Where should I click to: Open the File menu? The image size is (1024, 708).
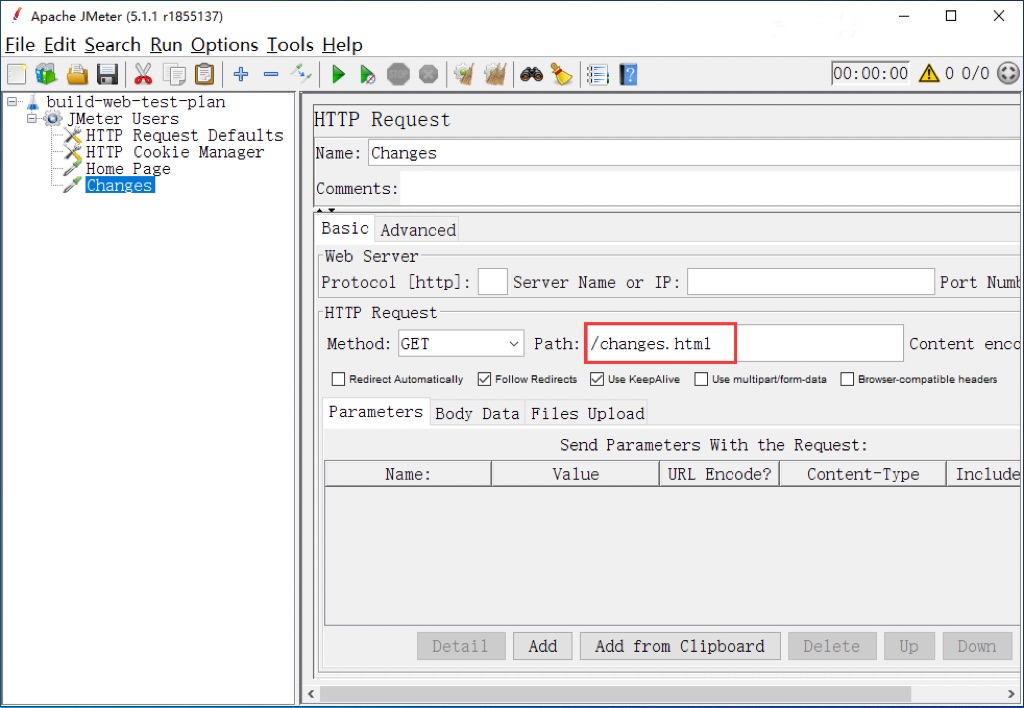(20, 45)
